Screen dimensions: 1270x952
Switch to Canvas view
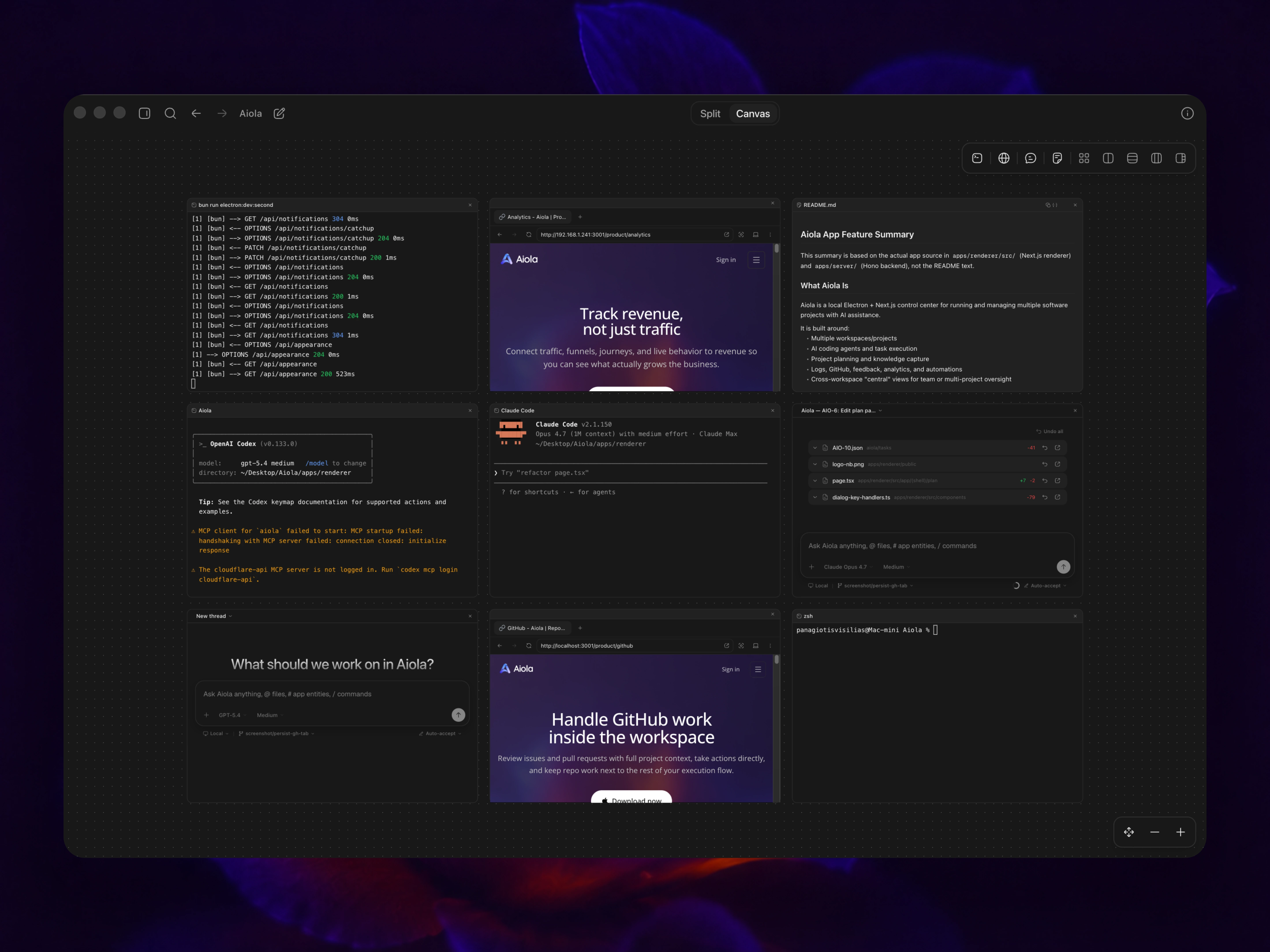pyautogui.click(x=753, y=114)
